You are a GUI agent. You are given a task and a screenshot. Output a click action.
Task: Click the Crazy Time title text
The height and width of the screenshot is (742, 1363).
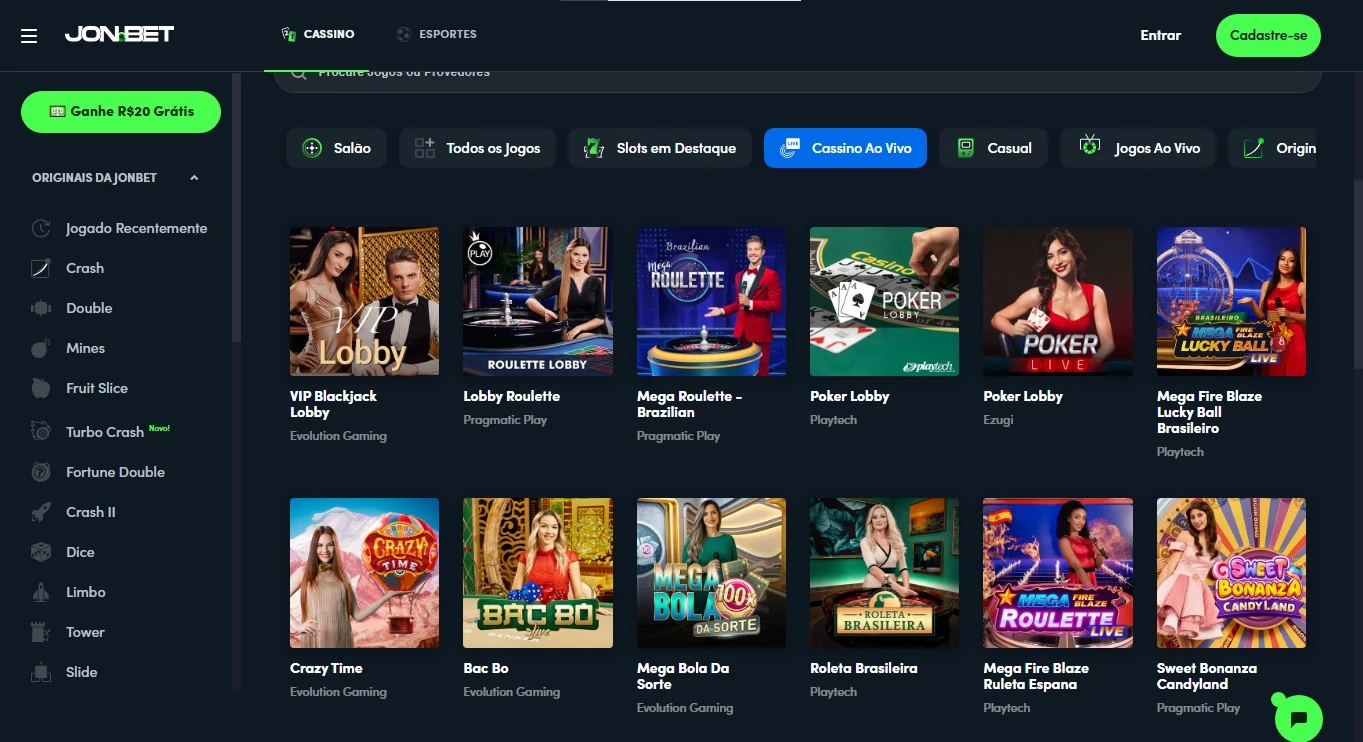326,668
